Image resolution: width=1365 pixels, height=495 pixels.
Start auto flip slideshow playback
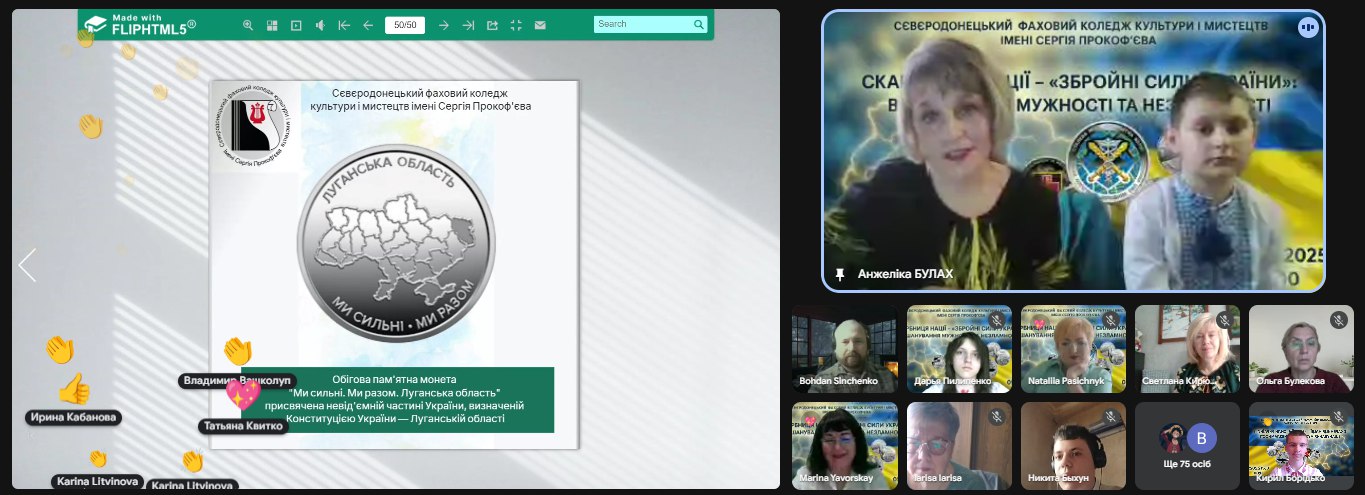pos(296,25)
